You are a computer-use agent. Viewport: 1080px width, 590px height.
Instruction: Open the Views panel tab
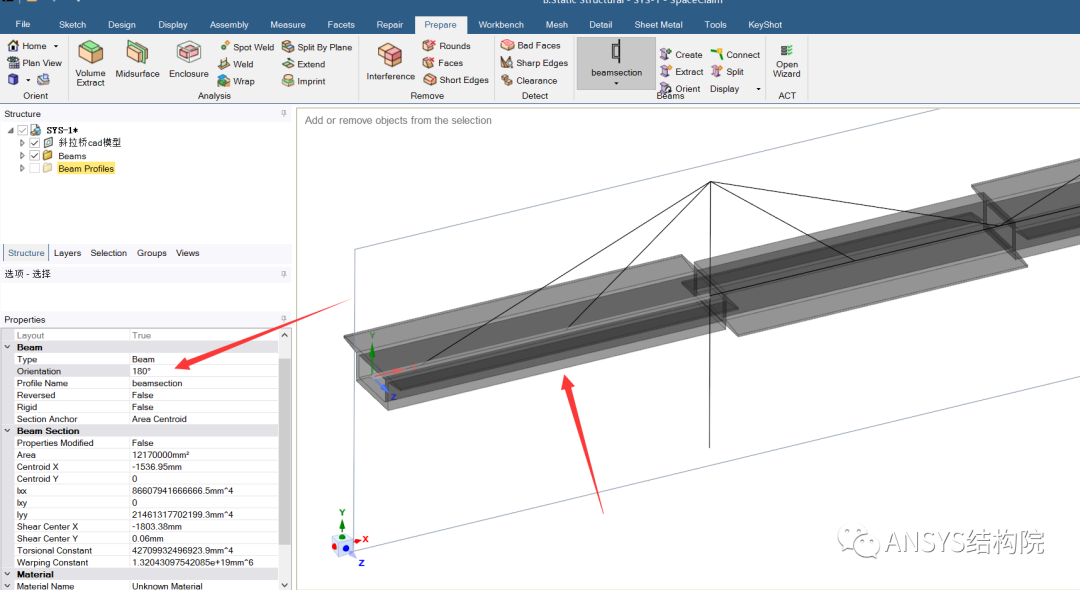pos(187,253)
